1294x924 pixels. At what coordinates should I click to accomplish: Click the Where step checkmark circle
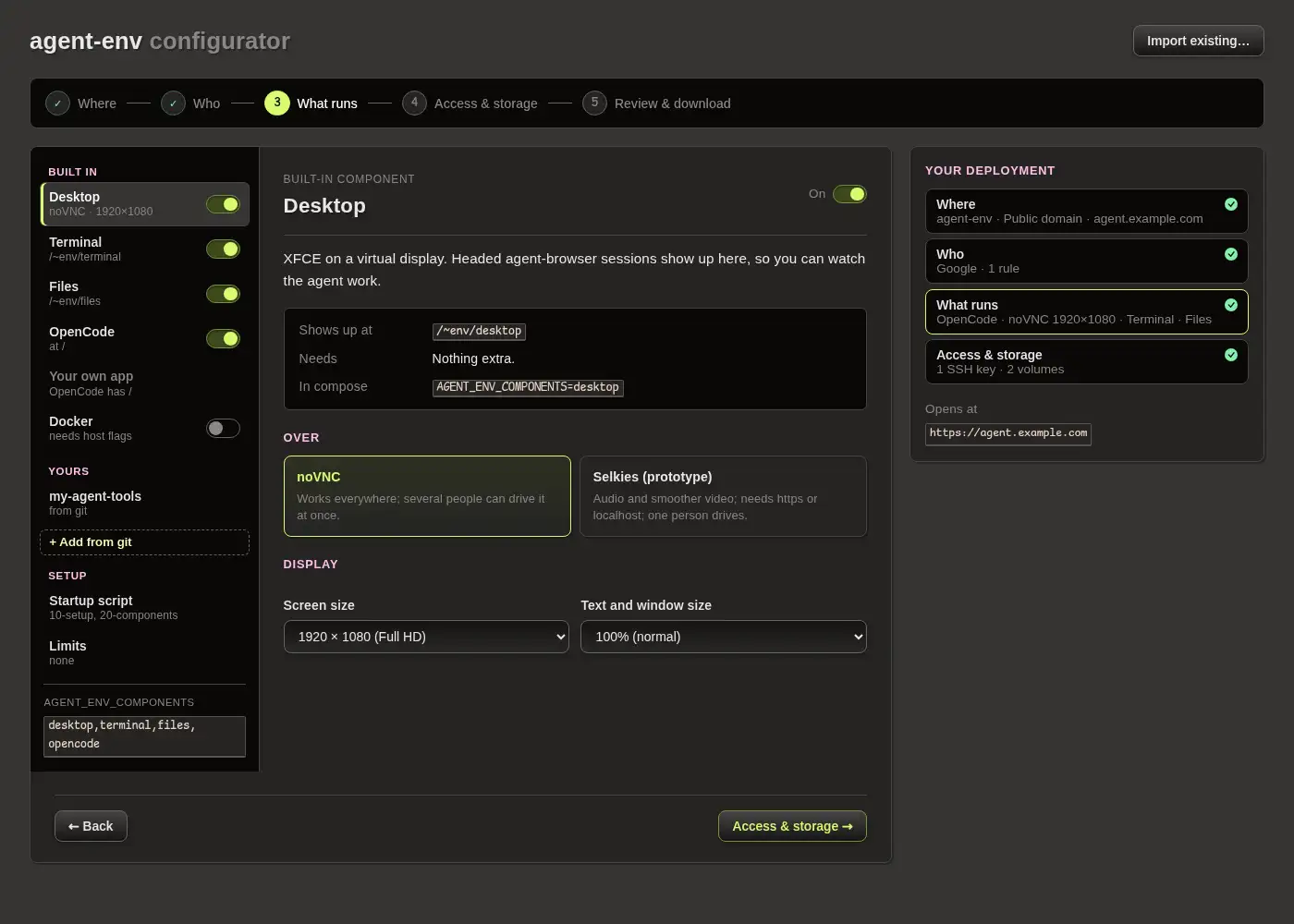click(x=57, y=103)
